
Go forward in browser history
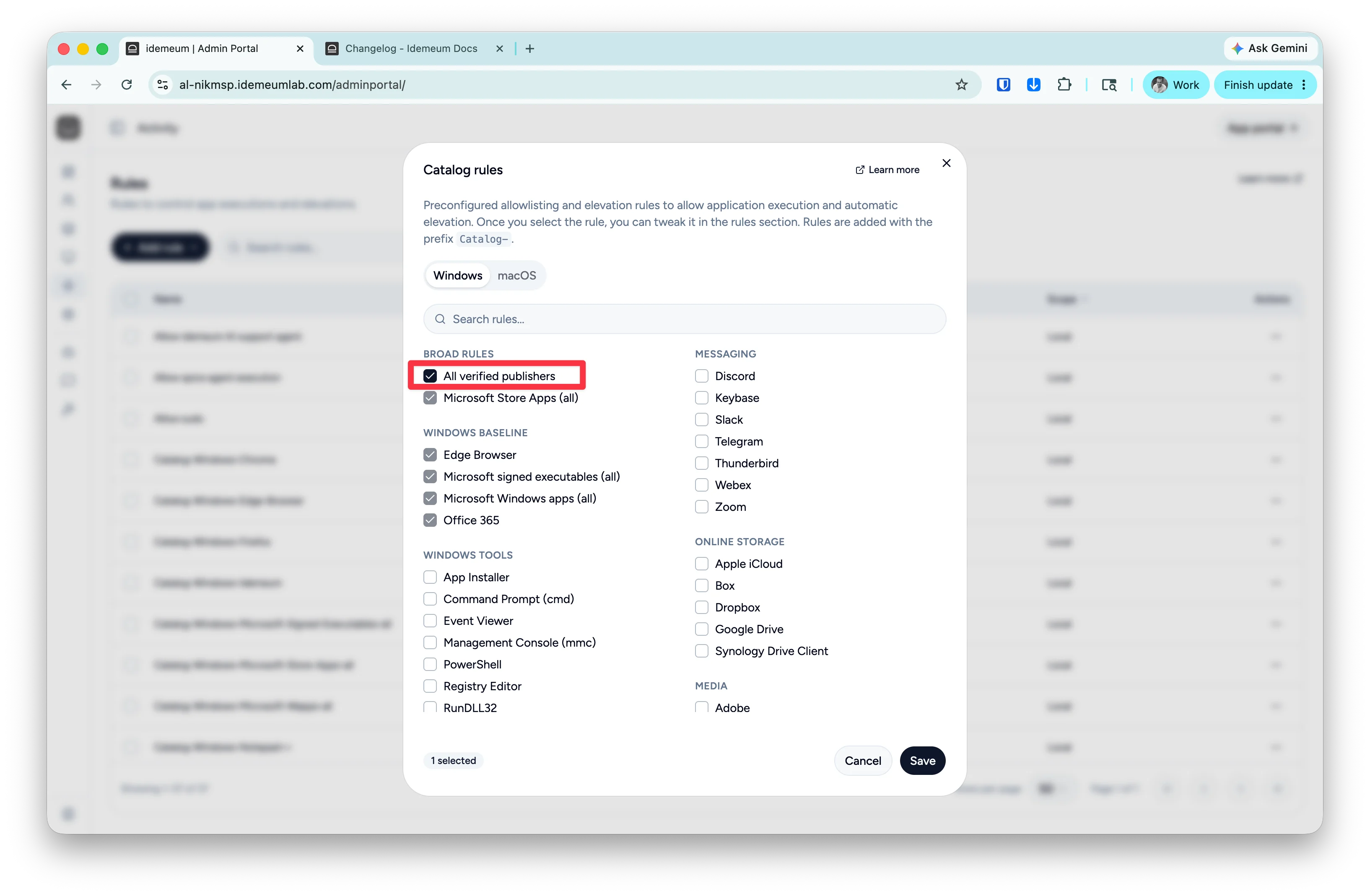96,85
